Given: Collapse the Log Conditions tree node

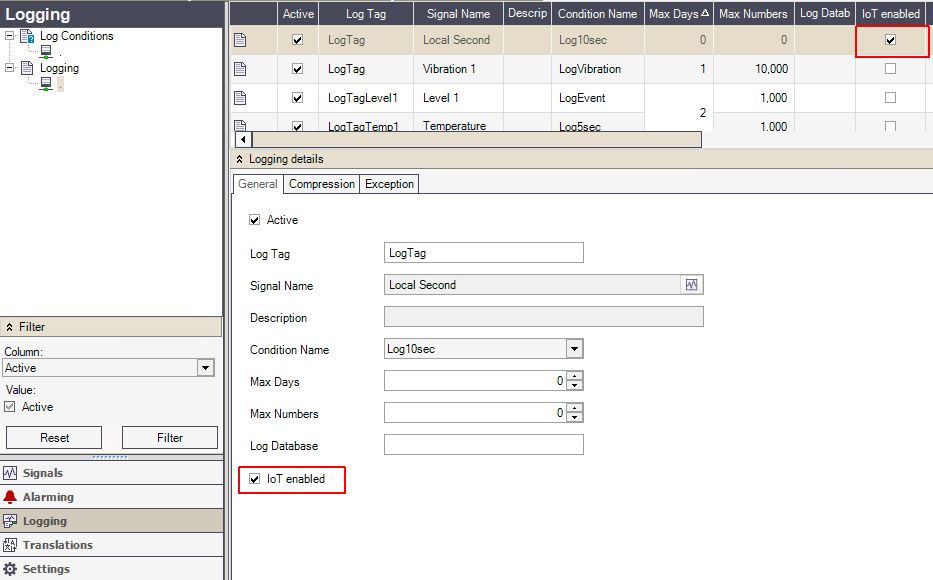Looking at the screenshot, I should [10, 36].
